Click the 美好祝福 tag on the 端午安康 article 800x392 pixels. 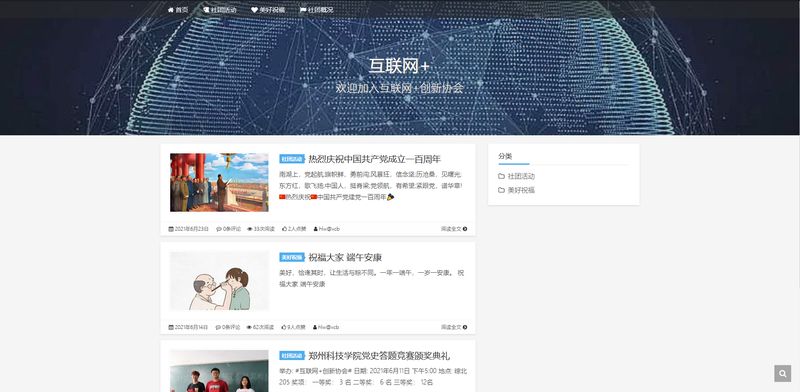click(x=292, y=258)
